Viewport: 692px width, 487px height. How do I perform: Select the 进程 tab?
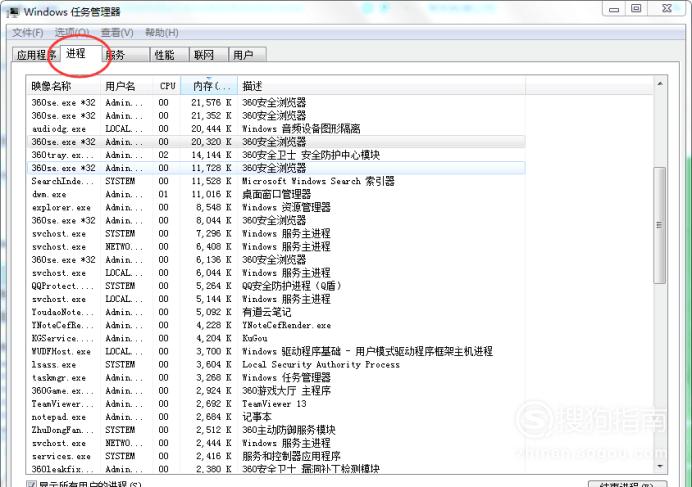81,53
